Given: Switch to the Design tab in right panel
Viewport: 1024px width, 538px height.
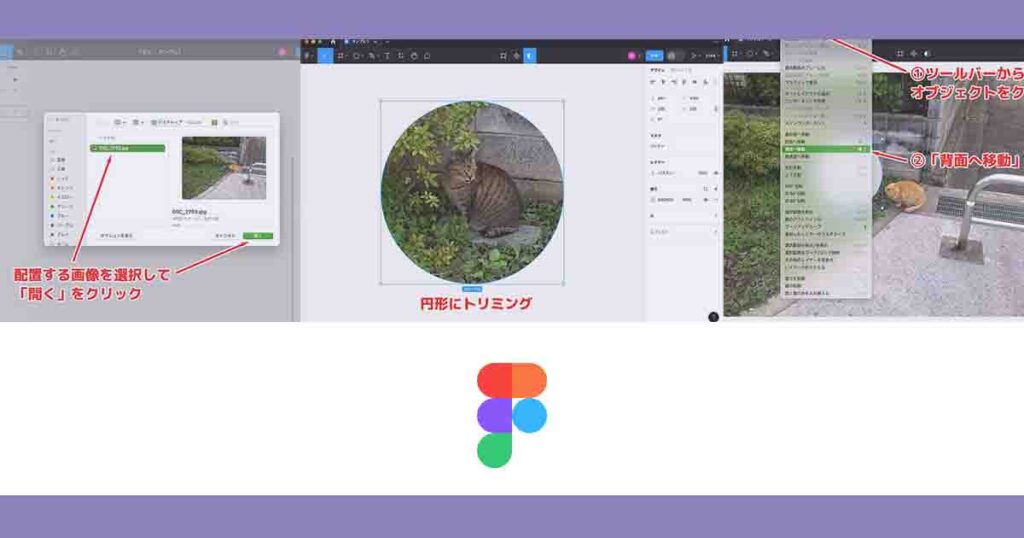Looking at the screenshot, I should pos(658,70).
